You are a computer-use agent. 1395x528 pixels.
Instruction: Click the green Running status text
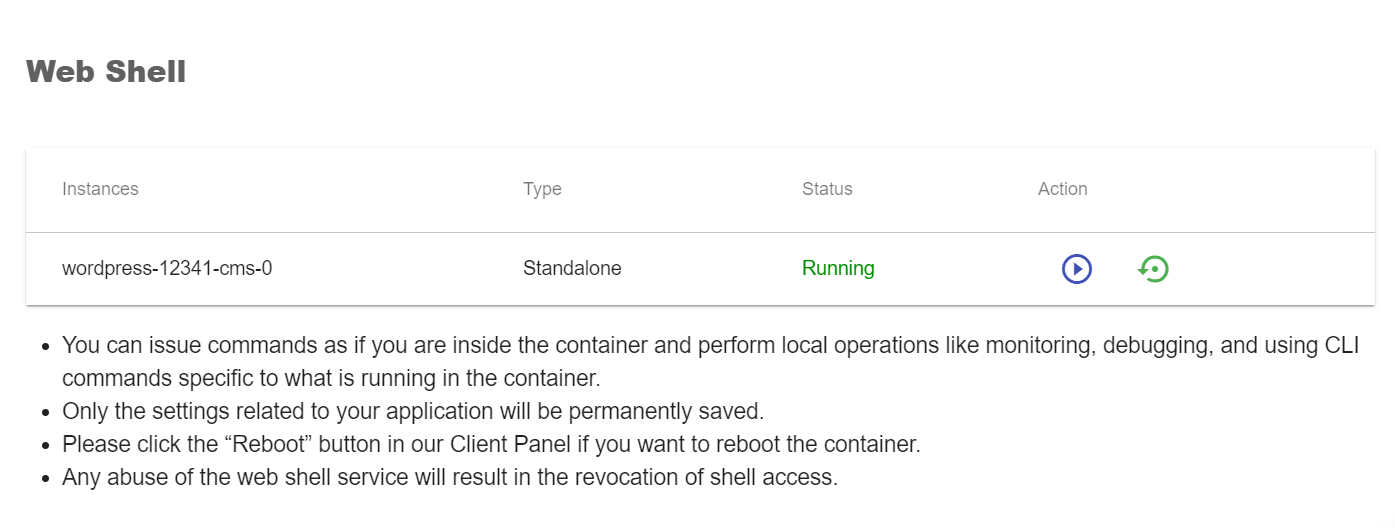tap(838, 268)
